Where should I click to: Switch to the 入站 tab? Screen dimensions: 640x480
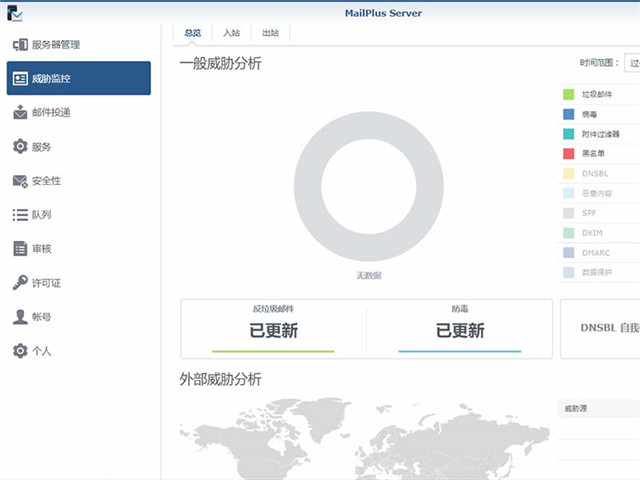pos(231,33)
